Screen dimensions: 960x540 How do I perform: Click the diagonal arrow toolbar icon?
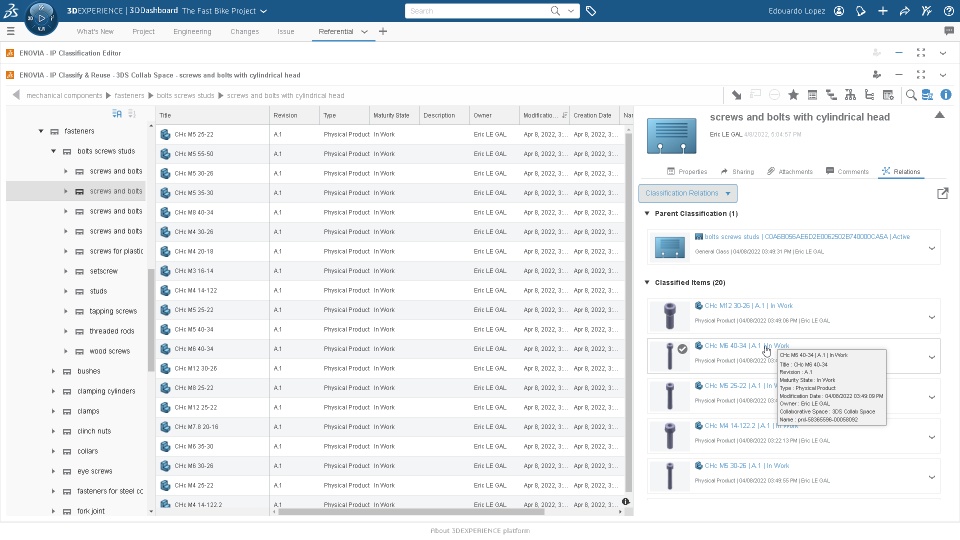click(x=737, y=95)
